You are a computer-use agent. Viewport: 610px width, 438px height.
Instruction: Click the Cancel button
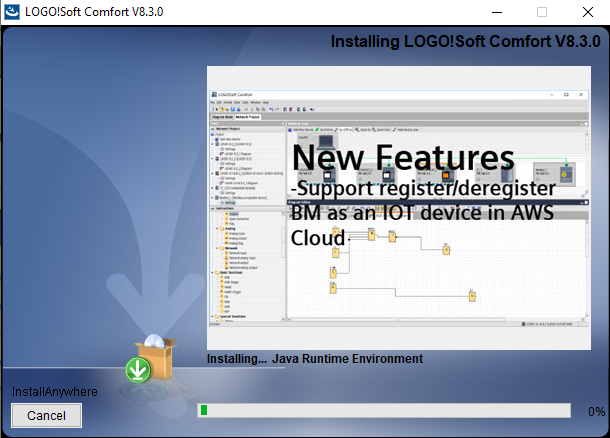coord(46,415)
